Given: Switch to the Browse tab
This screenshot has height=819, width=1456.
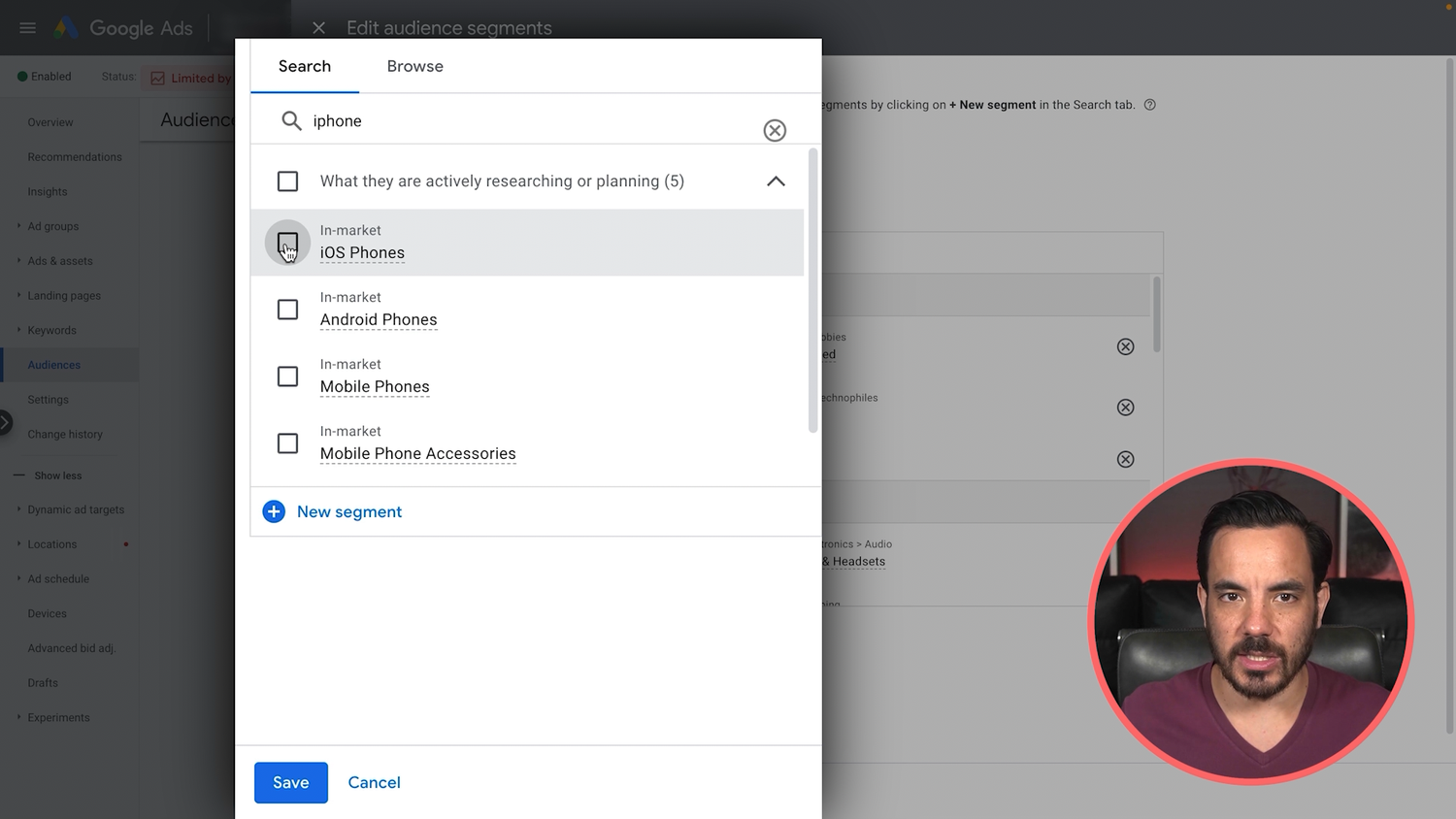Looking at the screenshot, I should pos(414,66).
